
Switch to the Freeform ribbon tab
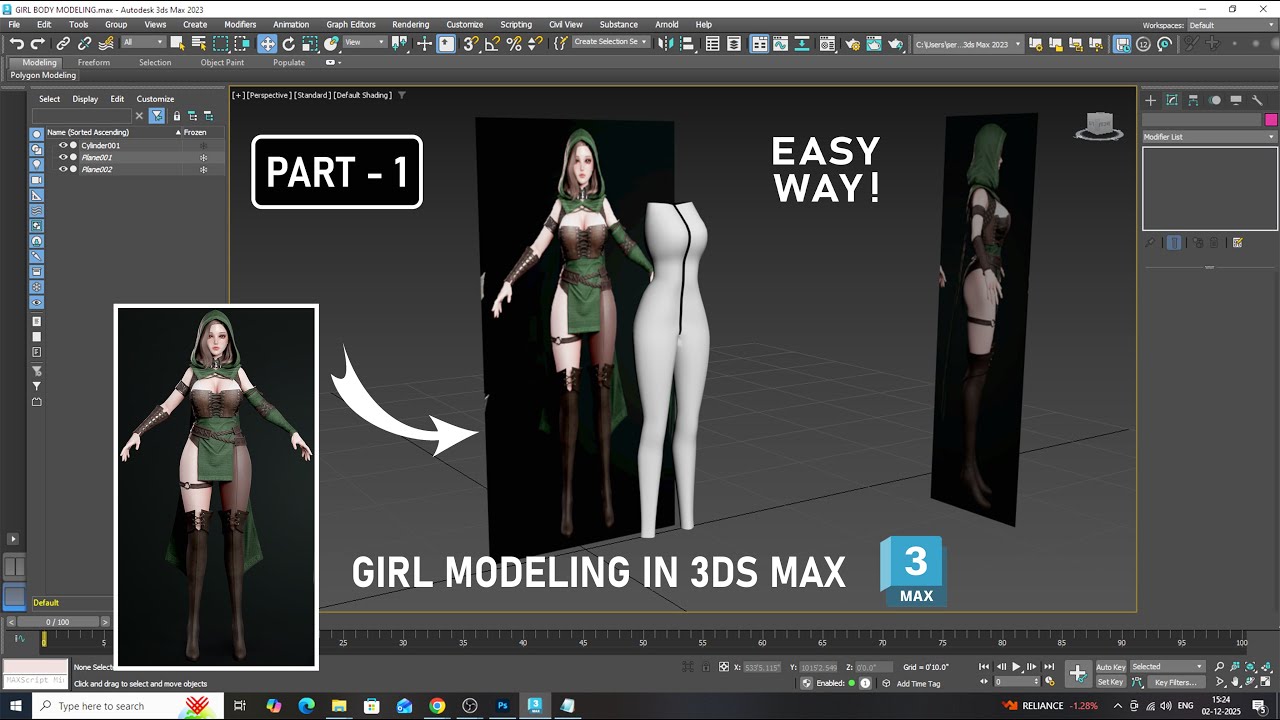point(94,62)
